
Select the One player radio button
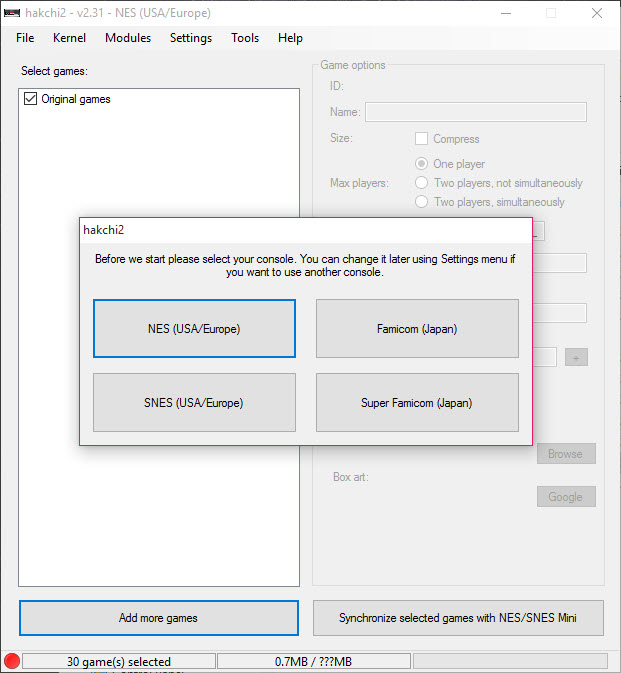click(421, 164)
